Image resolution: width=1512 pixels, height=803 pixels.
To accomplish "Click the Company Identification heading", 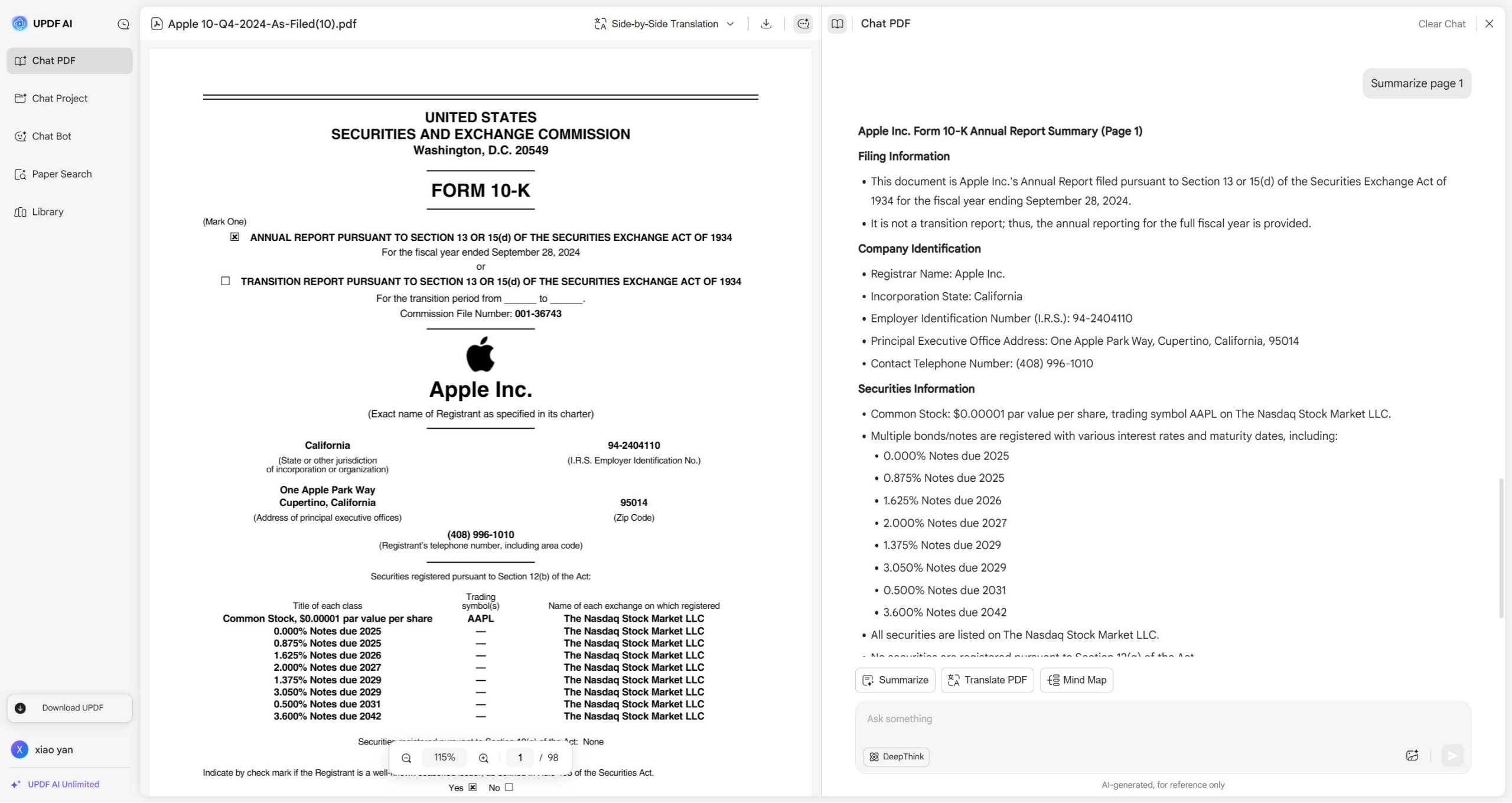I will point(919,249).
